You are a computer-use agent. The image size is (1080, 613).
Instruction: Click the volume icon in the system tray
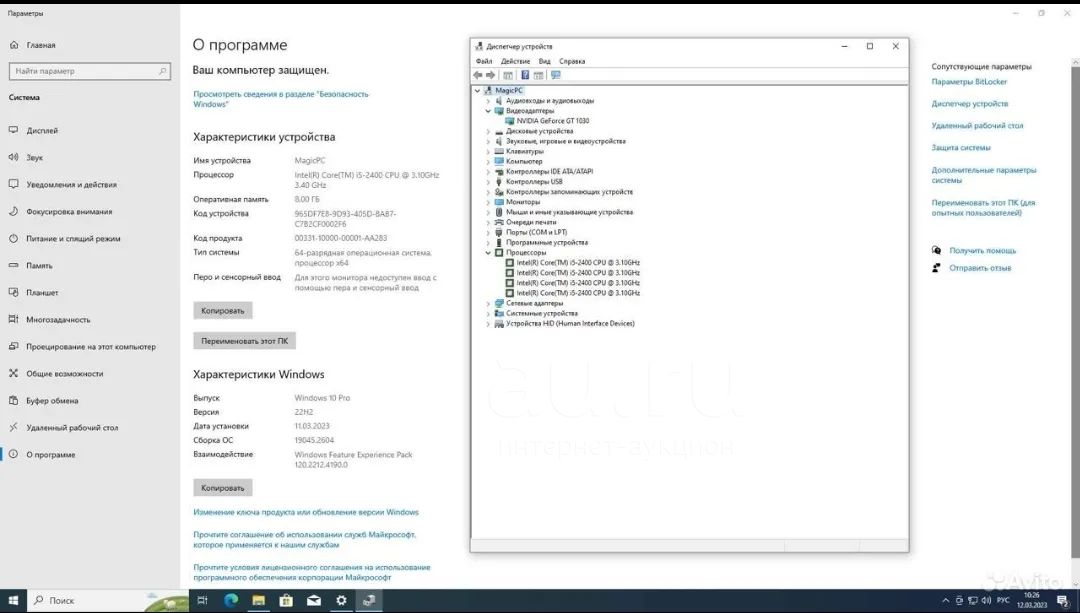click(986, 601)
